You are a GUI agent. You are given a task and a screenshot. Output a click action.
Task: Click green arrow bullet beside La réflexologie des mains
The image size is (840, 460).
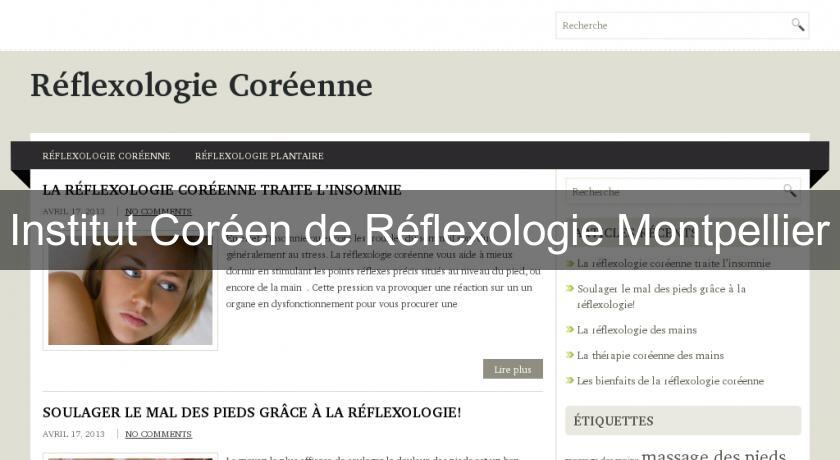(x=570, y=329)
